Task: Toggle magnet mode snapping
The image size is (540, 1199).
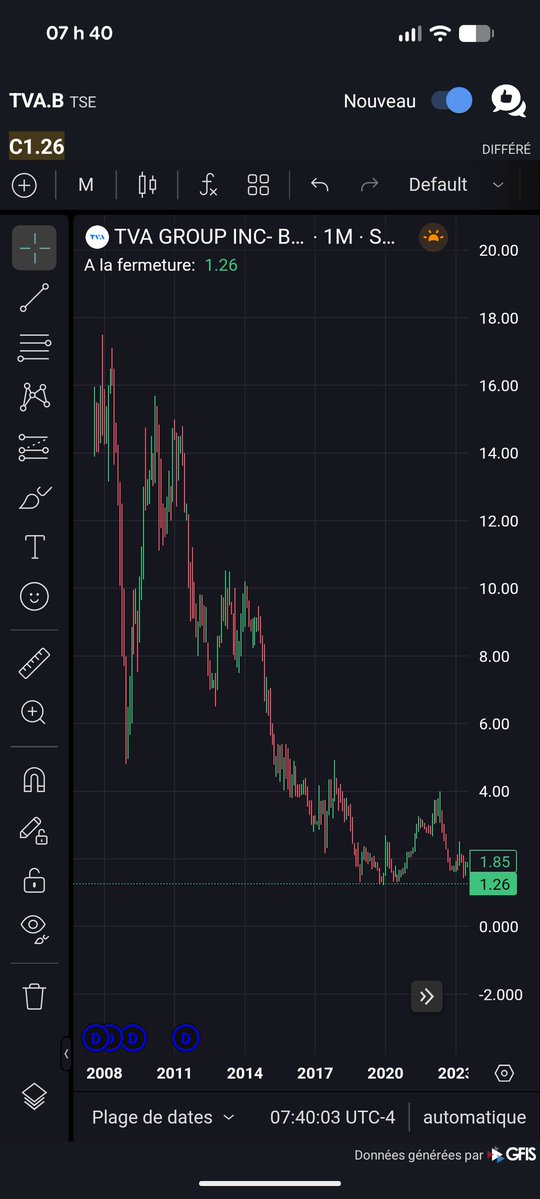Action: coord(34,780)
